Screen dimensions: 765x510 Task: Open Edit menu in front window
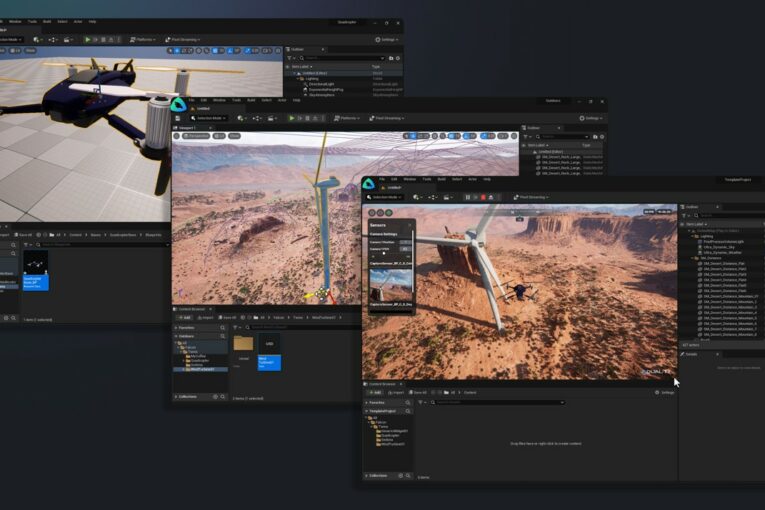click(x=394, y=179)
